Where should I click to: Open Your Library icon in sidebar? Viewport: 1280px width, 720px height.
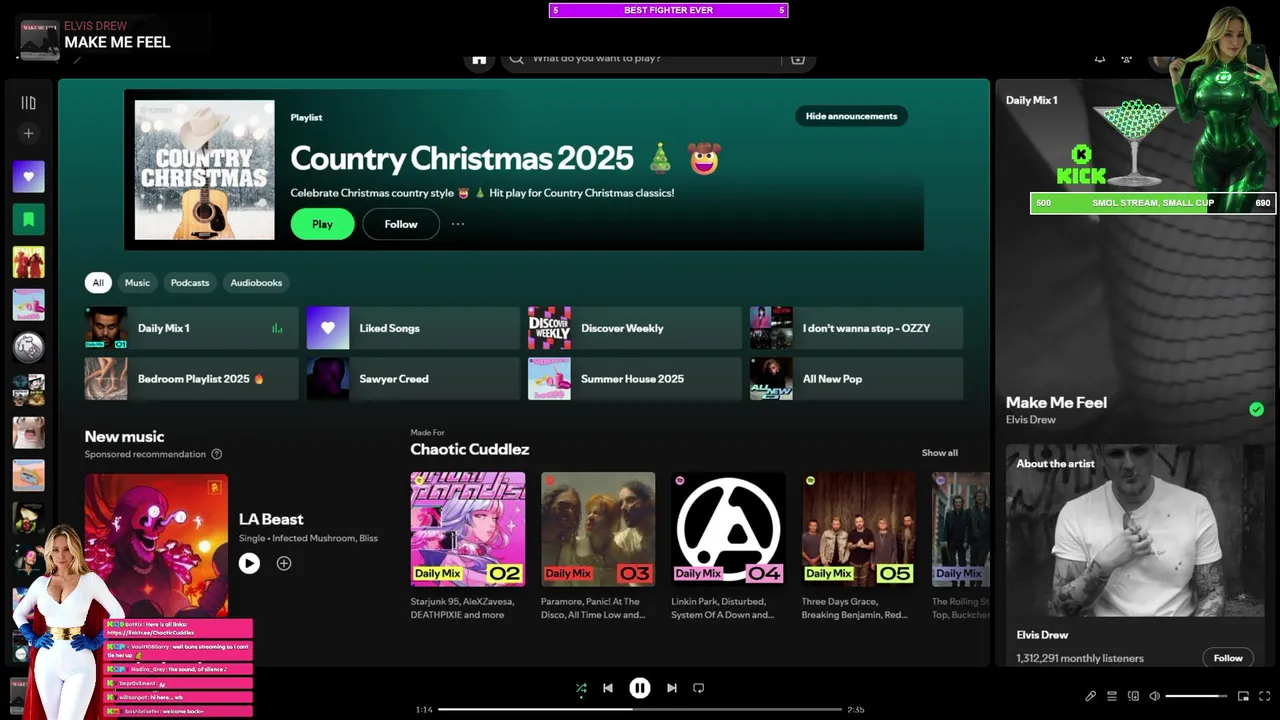(28, 103)
